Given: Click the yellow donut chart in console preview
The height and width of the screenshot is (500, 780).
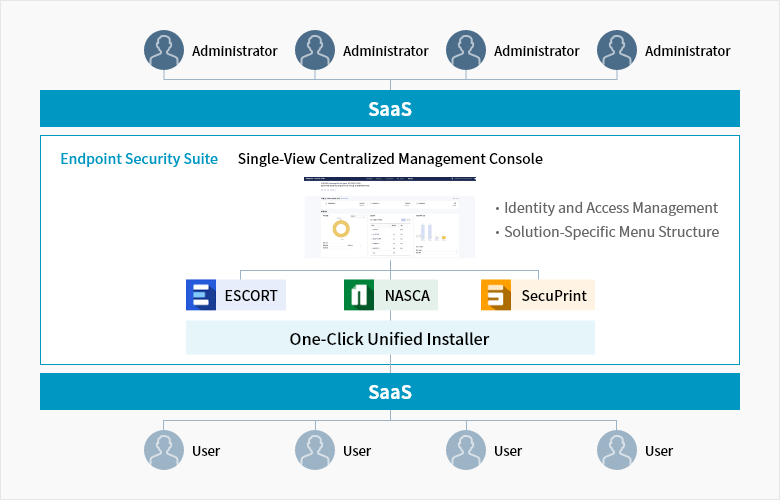Looking at the screenshot, I should pyautogui.click(x=342, y=228).
